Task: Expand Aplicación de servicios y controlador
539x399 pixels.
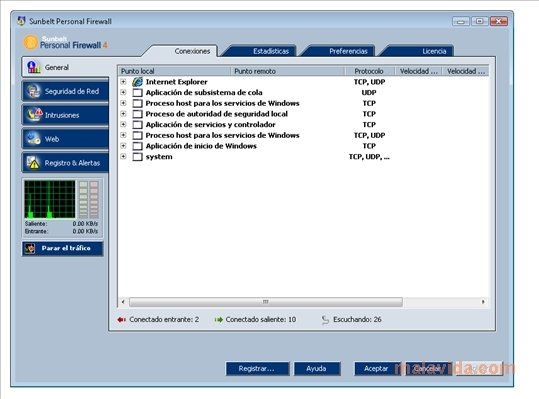Action: [x=123, y=124]
